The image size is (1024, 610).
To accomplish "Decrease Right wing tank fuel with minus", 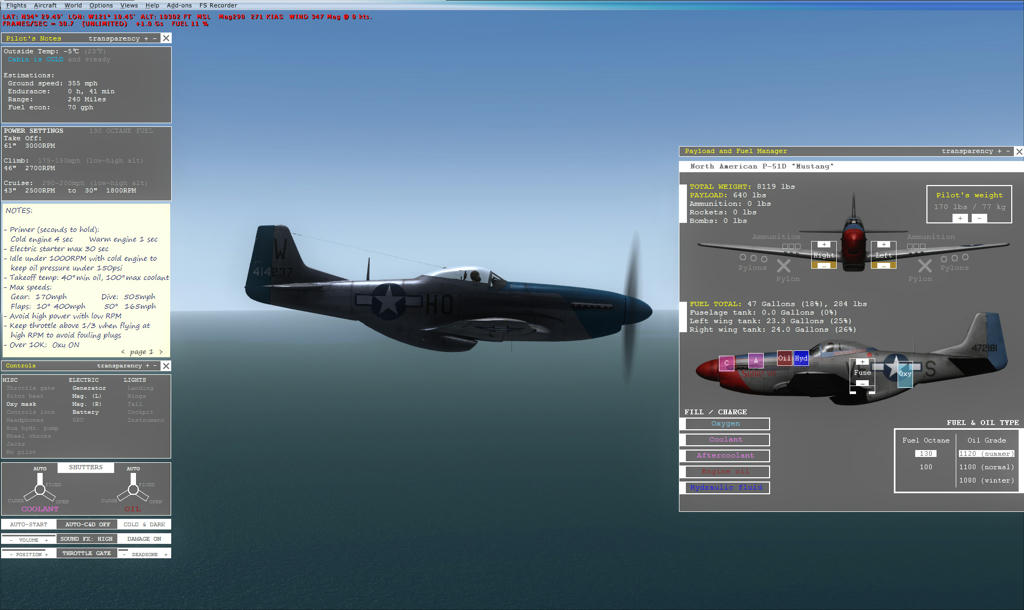I will click(x=824, y=266).
